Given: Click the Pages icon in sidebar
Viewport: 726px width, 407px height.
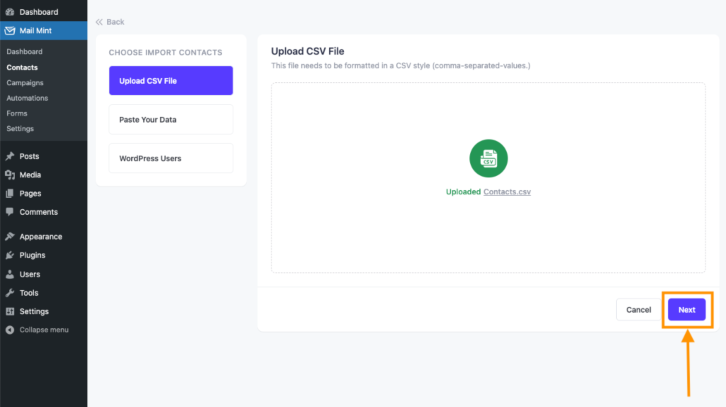Looking at the screenshot, I should tap(10, 193).
